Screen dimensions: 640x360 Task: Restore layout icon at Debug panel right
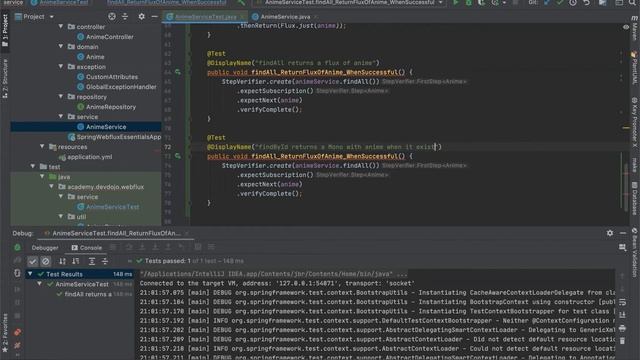622,247
